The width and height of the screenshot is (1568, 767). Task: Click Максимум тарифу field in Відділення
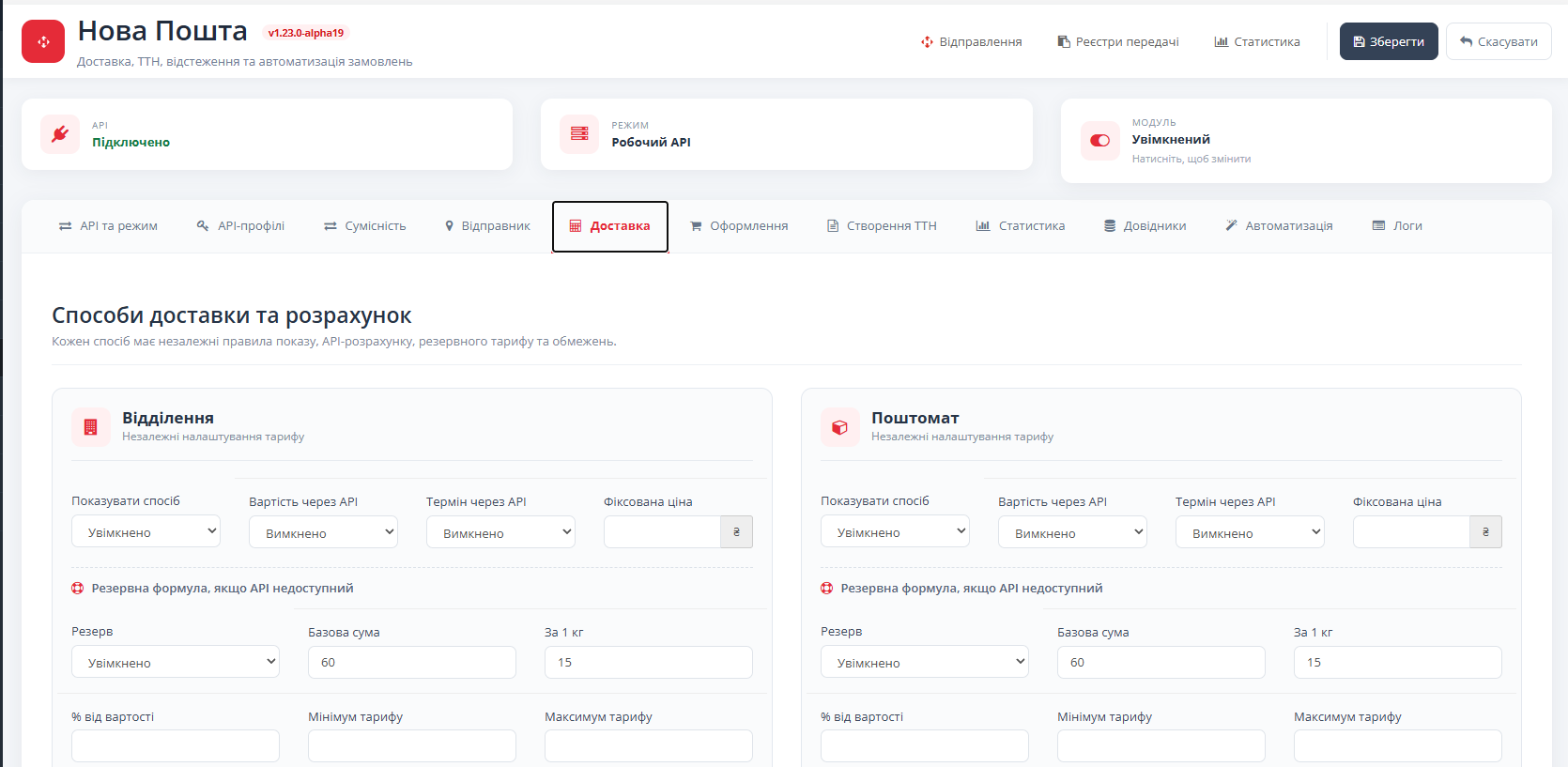(x=649, y=746)
